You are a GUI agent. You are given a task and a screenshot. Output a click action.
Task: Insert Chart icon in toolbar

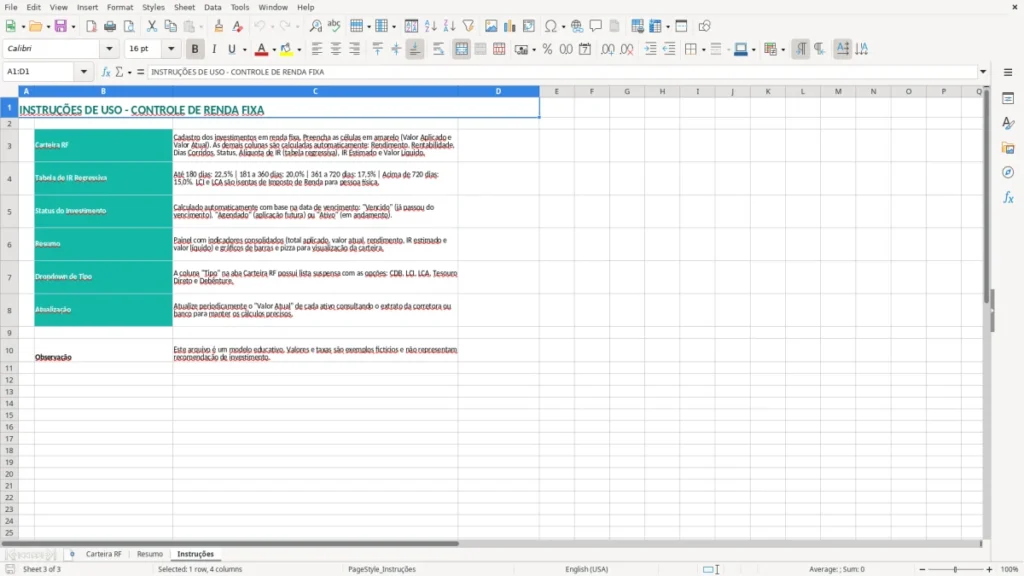(x=510, y=26)
